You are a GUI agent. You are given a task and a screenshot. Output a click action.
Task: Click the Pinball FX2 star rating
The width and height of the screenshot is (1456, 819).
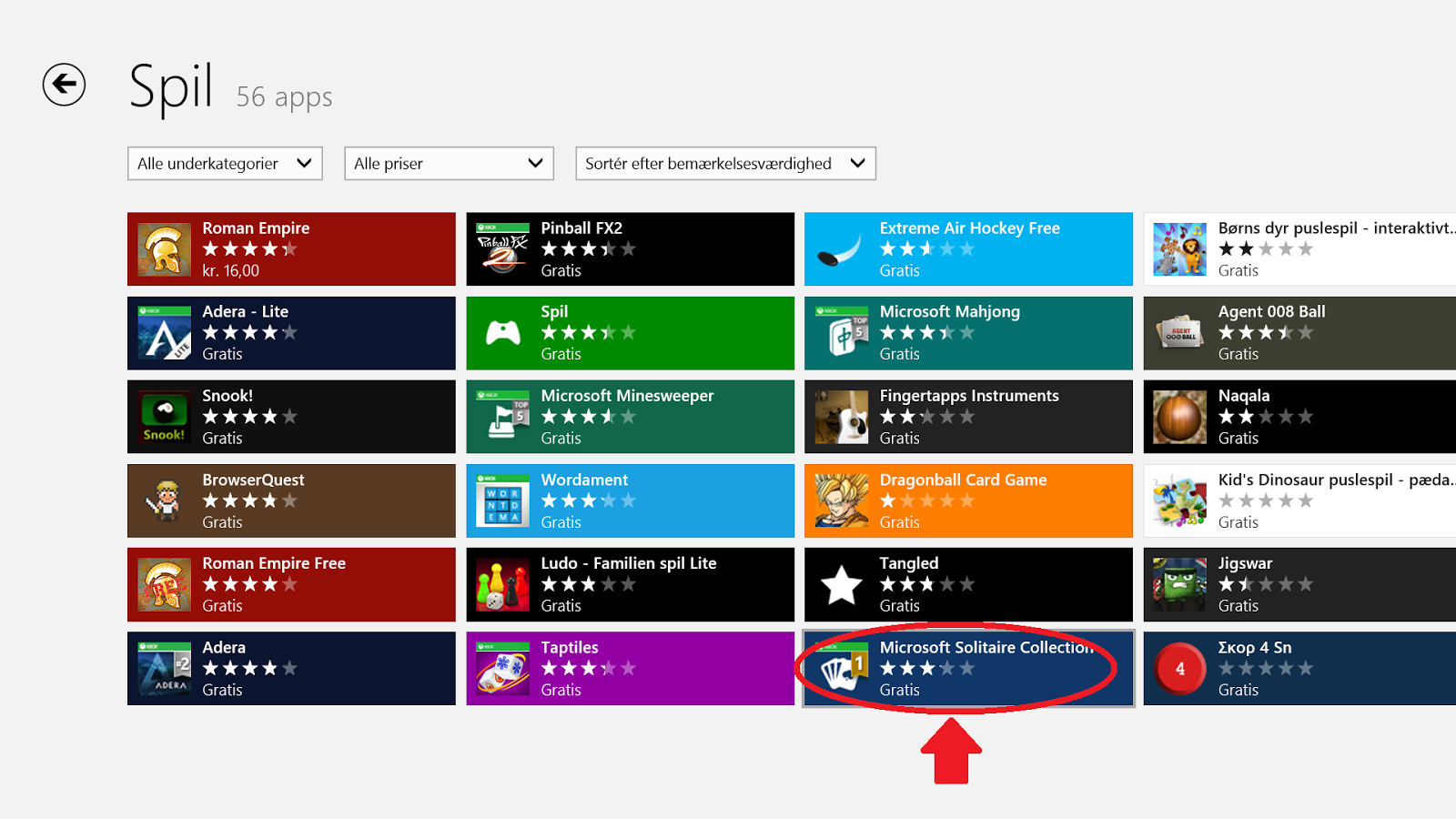(x=588, y=249)
